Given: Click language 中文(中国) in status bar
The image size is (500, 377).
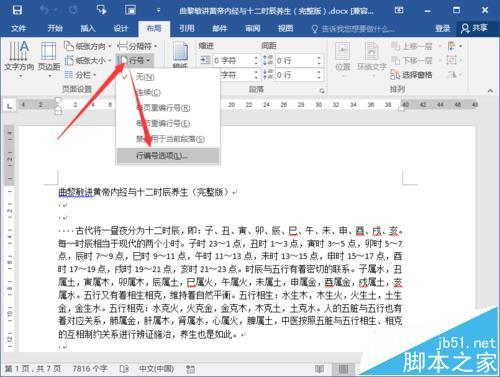Looking at the screenshot, I should 156,369.
